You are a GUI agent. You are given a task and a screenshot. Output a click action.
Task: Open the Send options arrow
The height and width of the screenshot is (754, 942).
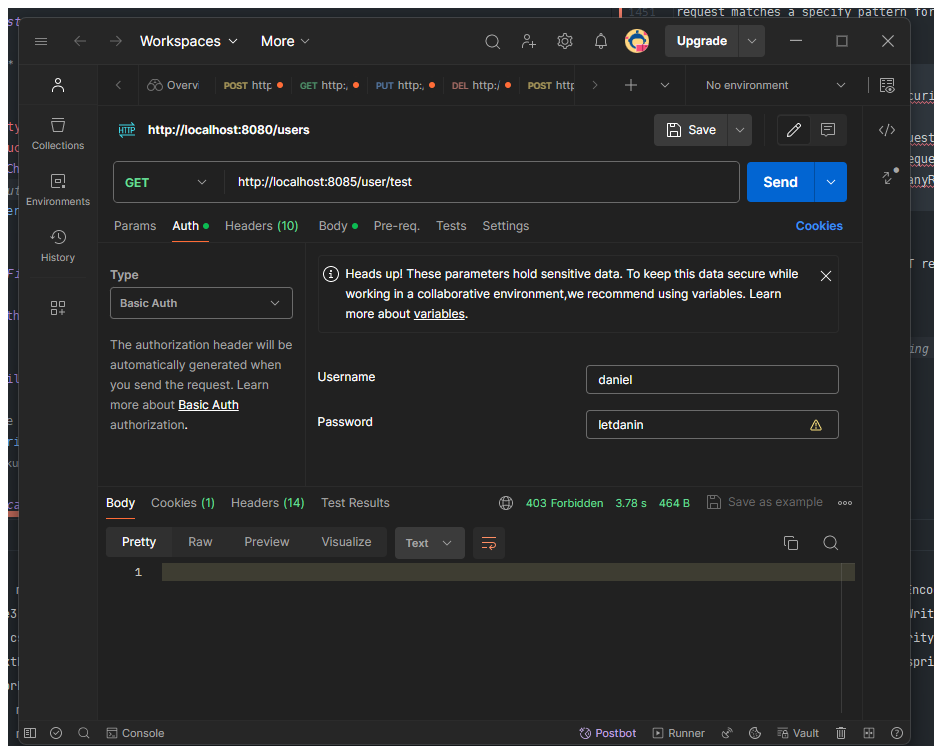(830, 182)
